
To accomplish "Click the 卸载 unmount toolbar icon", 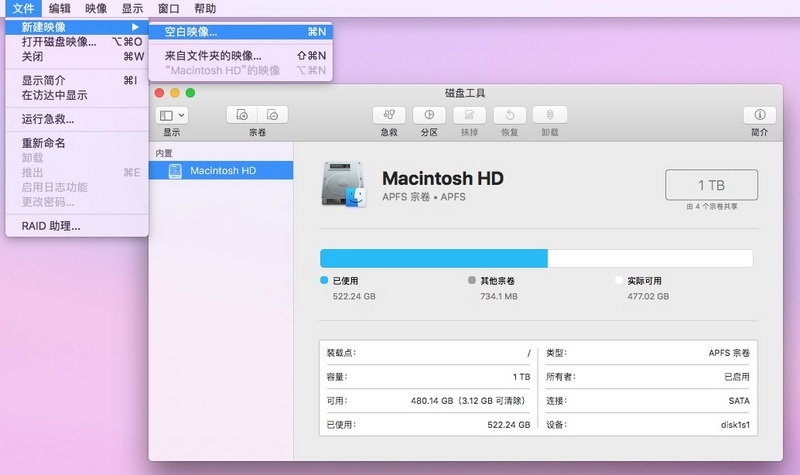I will pyautogui.click(x=550, y=115).
